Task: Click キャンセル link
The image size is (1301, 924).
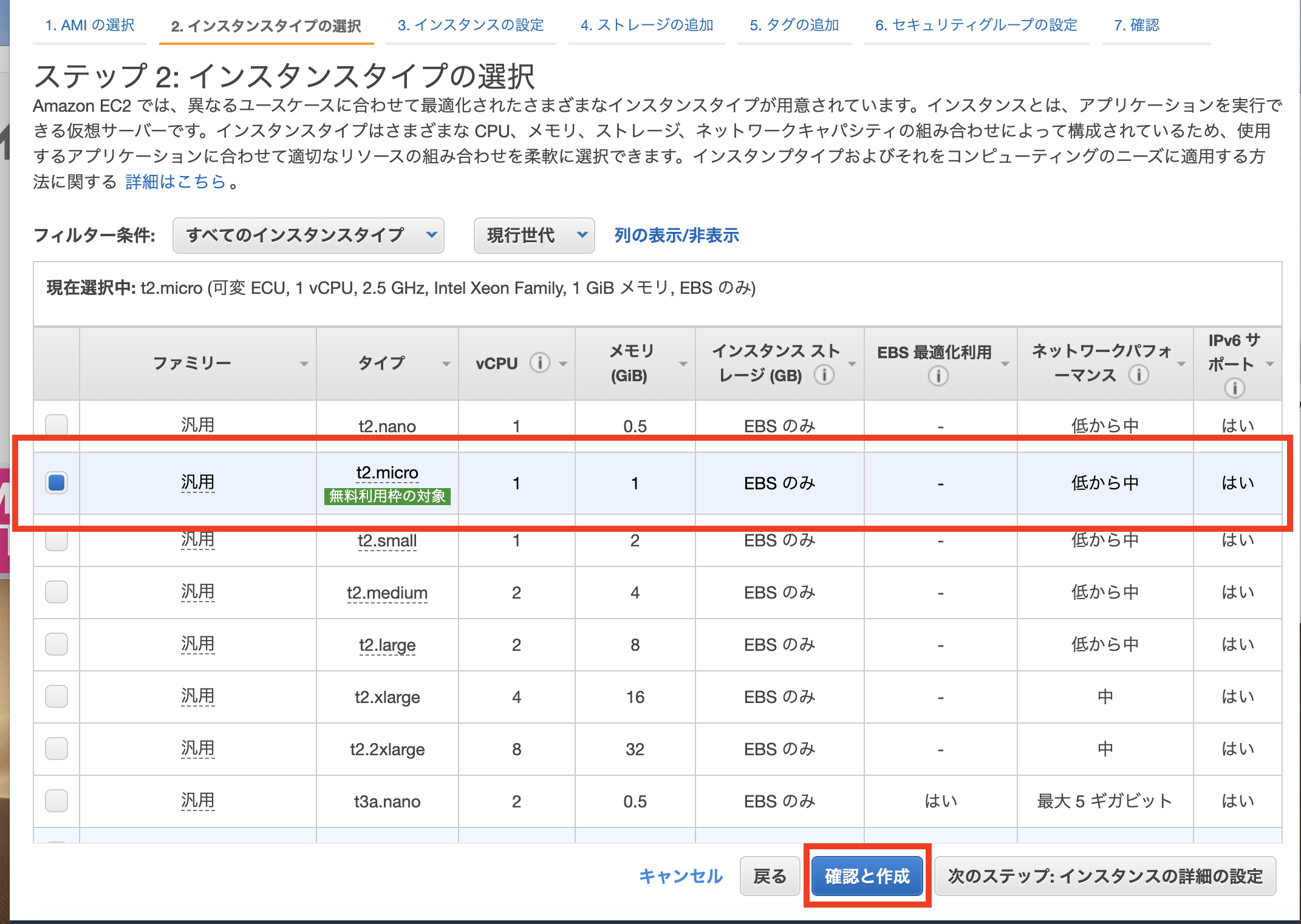Action: tap(681, 876)
